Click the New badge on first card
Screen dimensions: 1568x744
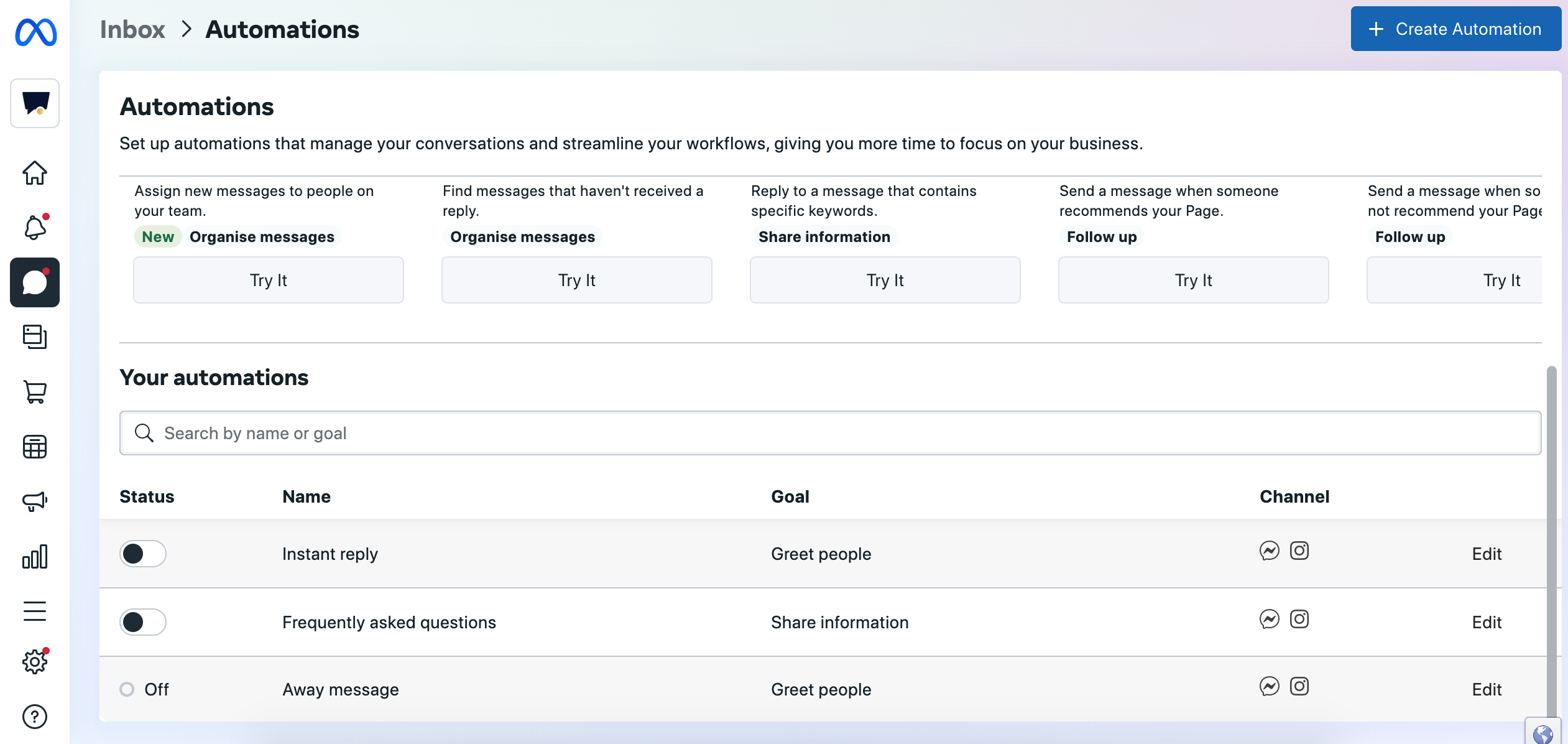(x=158, y=236)
